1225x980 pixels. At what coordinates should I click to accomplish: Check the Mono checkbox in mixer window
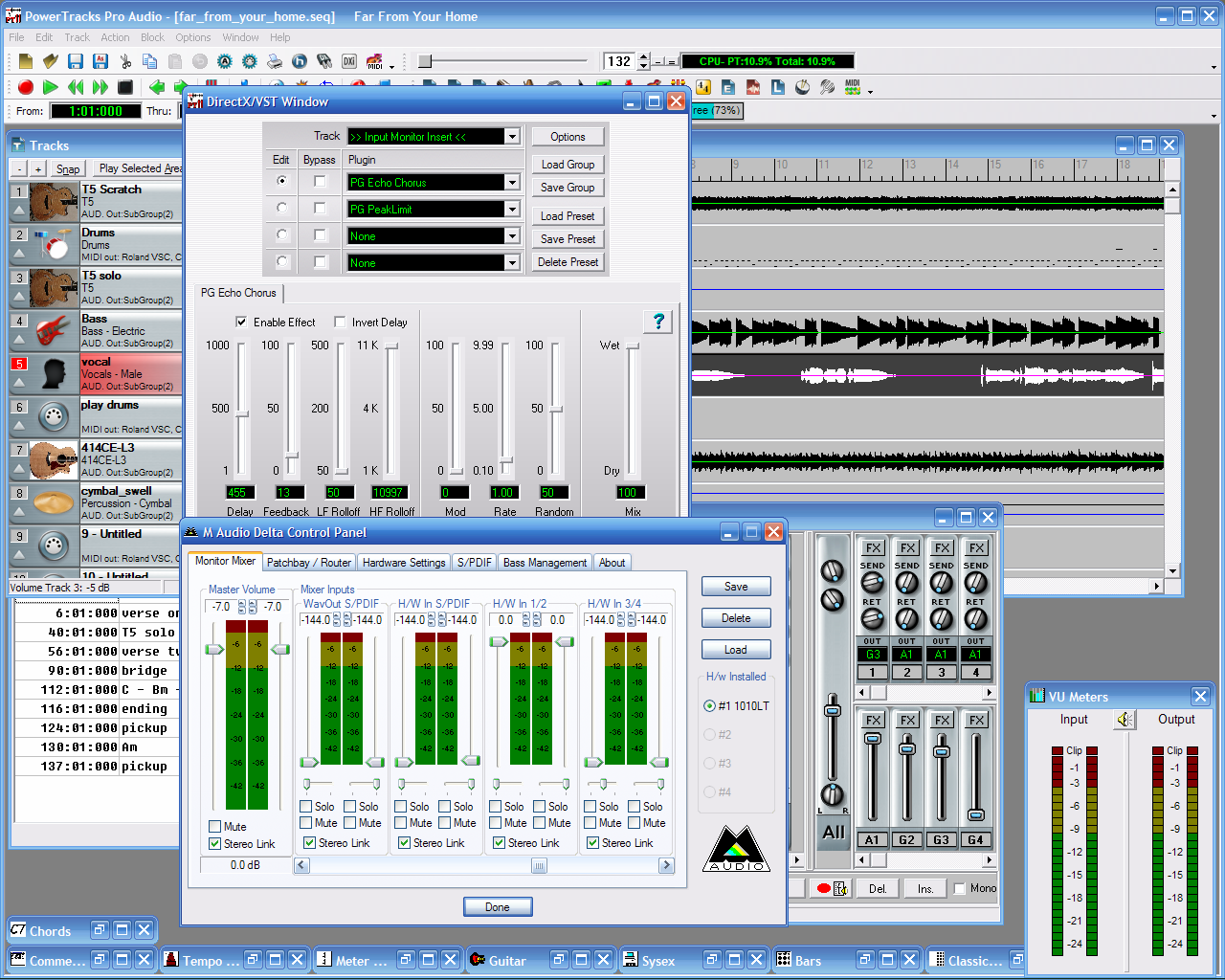coord(960,888)
